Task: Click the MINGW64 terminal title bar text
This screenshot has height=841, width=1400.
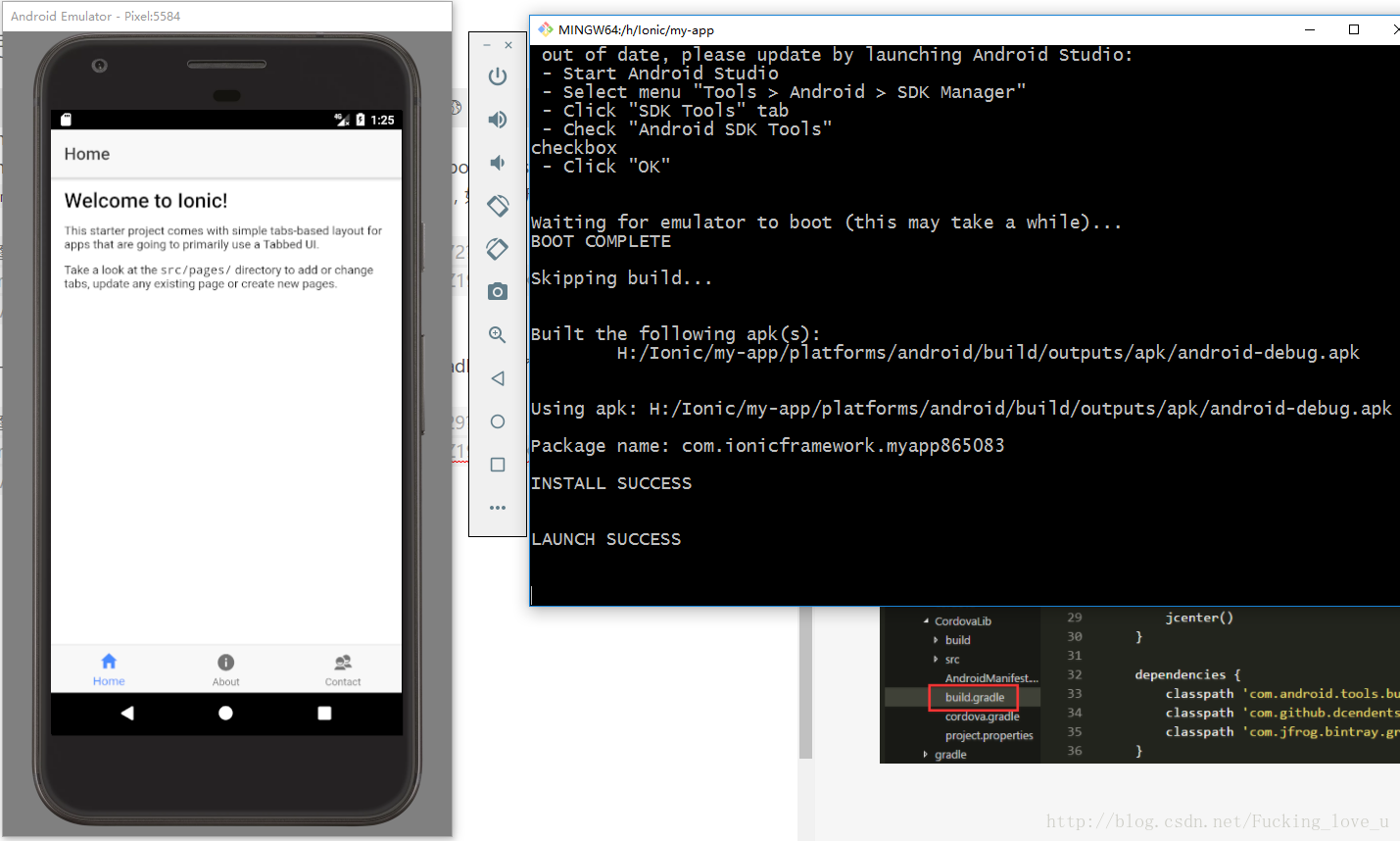Action: (636, 30)
